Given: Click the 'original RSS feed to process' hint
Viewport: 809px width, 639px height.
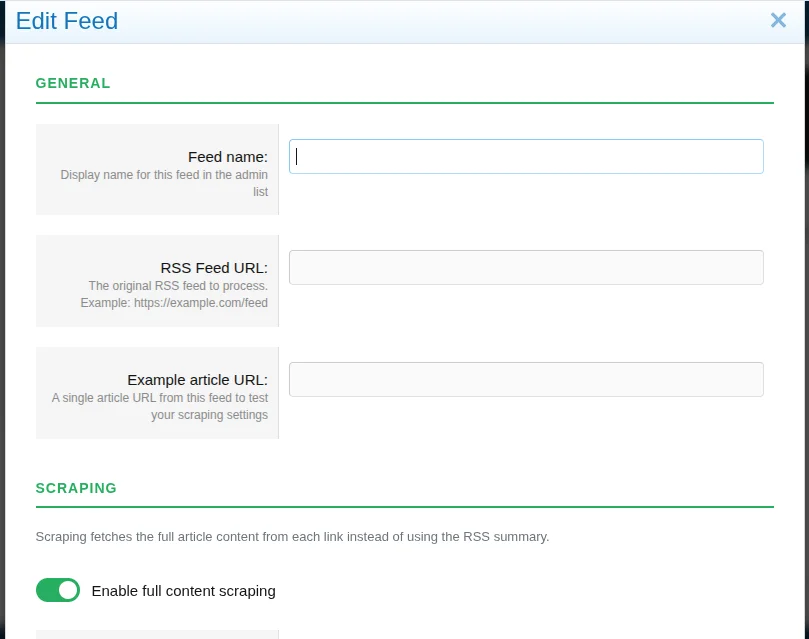Looking at the screenshot, I should click(178, 286).
